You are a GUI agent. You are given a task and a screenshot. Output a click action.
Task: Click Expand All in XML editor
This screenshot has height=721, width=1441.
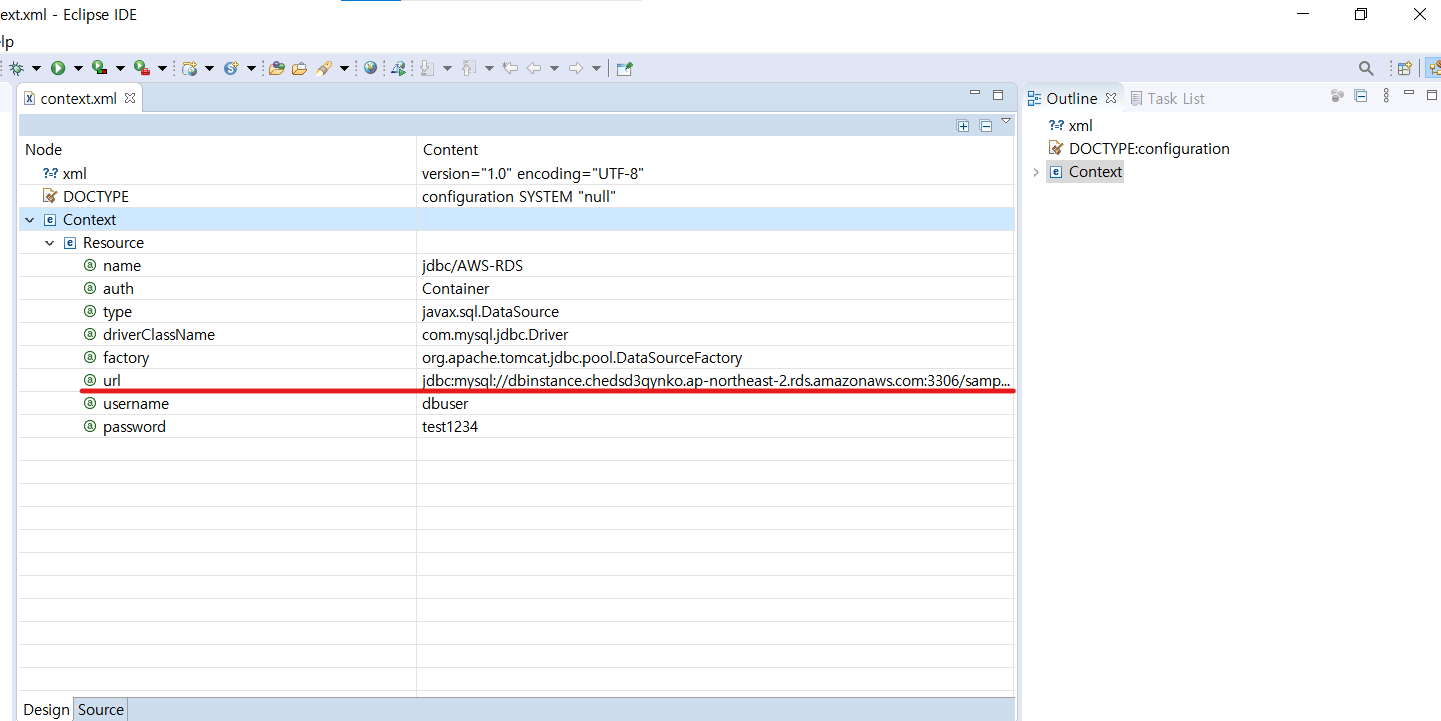click(963, 125)
